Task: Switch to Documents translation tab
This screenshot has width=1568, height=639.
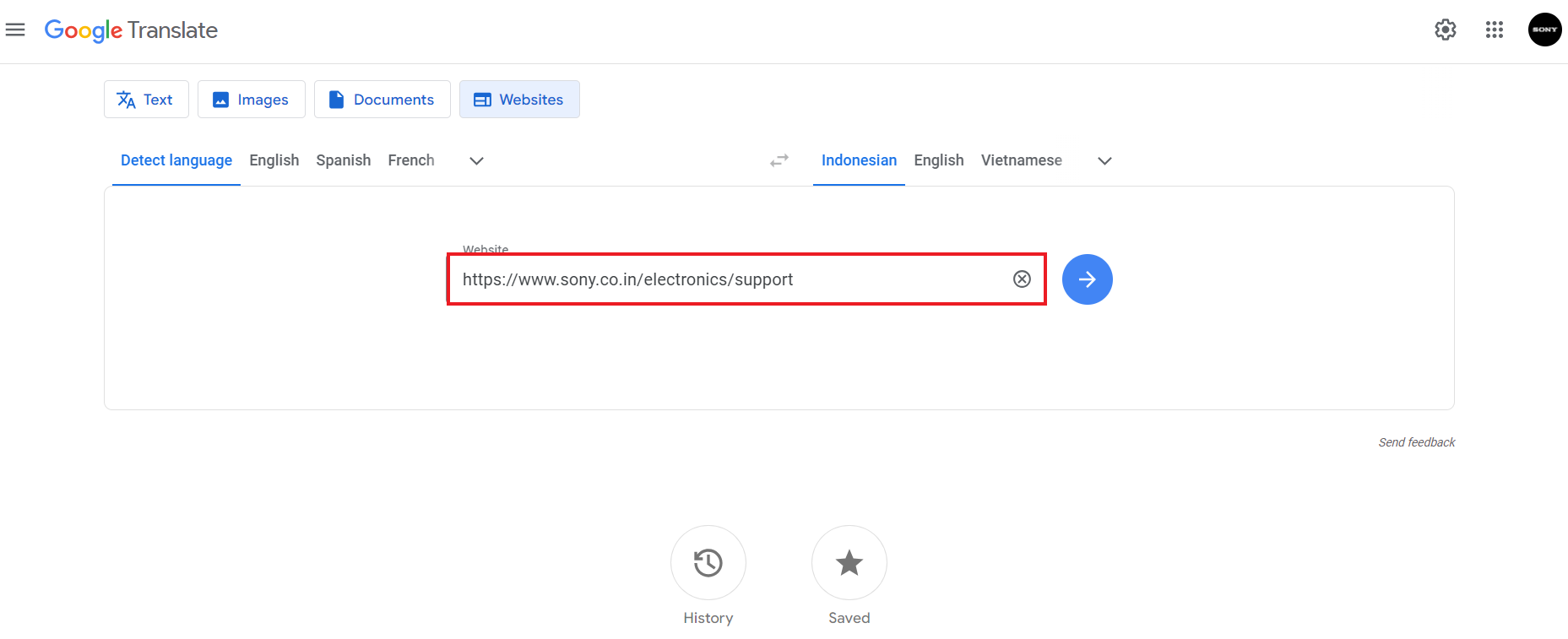Action: pos(382,100)
